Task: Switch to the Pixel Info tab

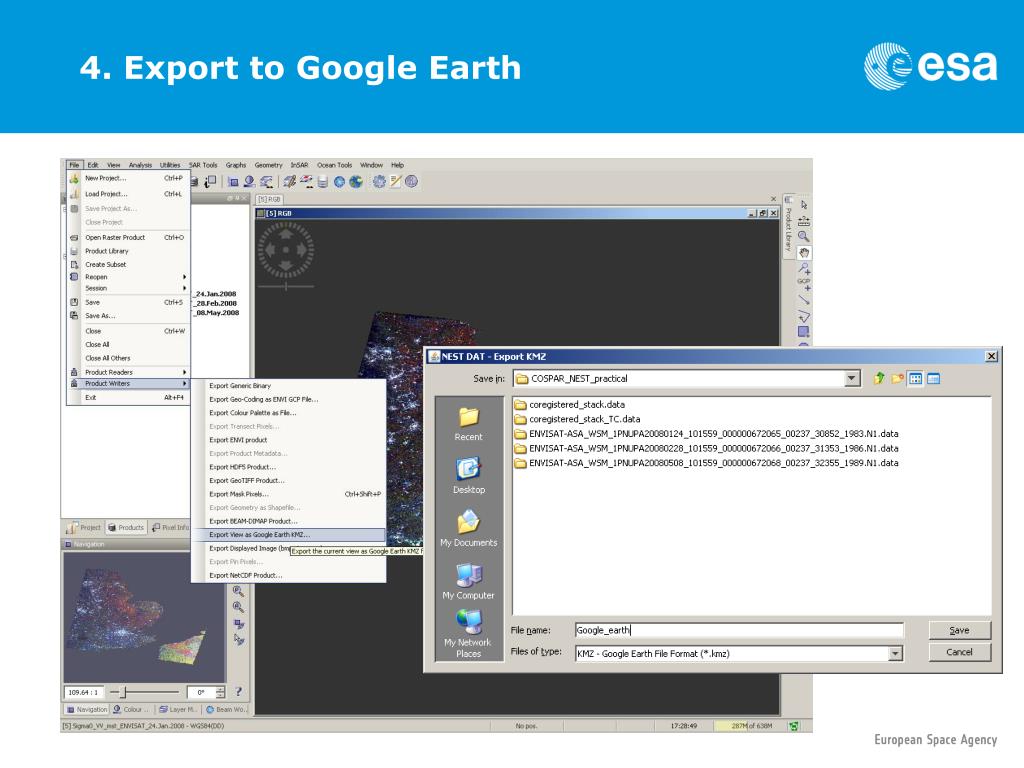Action: (x=170, y=527)
